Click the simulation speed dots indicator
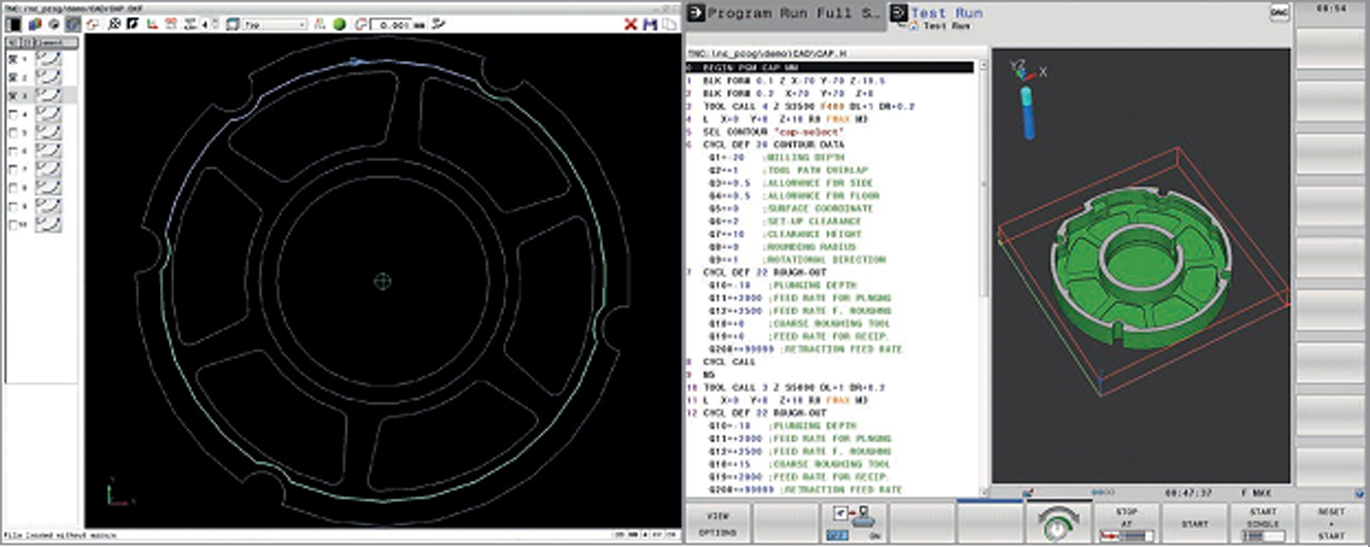Image resolution: width=1370 pixels, height=547 pixels. click(1103, 492)
